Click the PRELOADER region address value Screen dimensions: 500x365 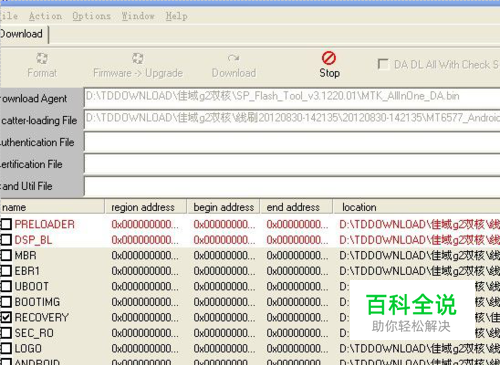pos(145,224)
